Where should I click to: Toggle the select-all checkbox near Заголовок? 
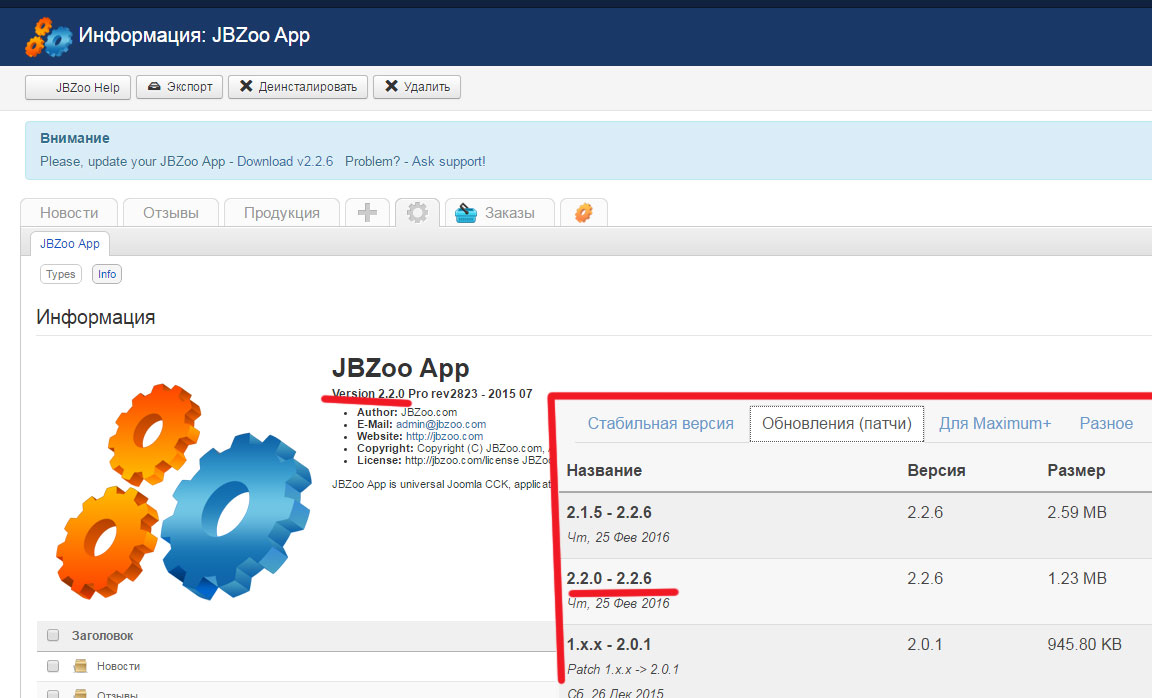pos(53,635)
